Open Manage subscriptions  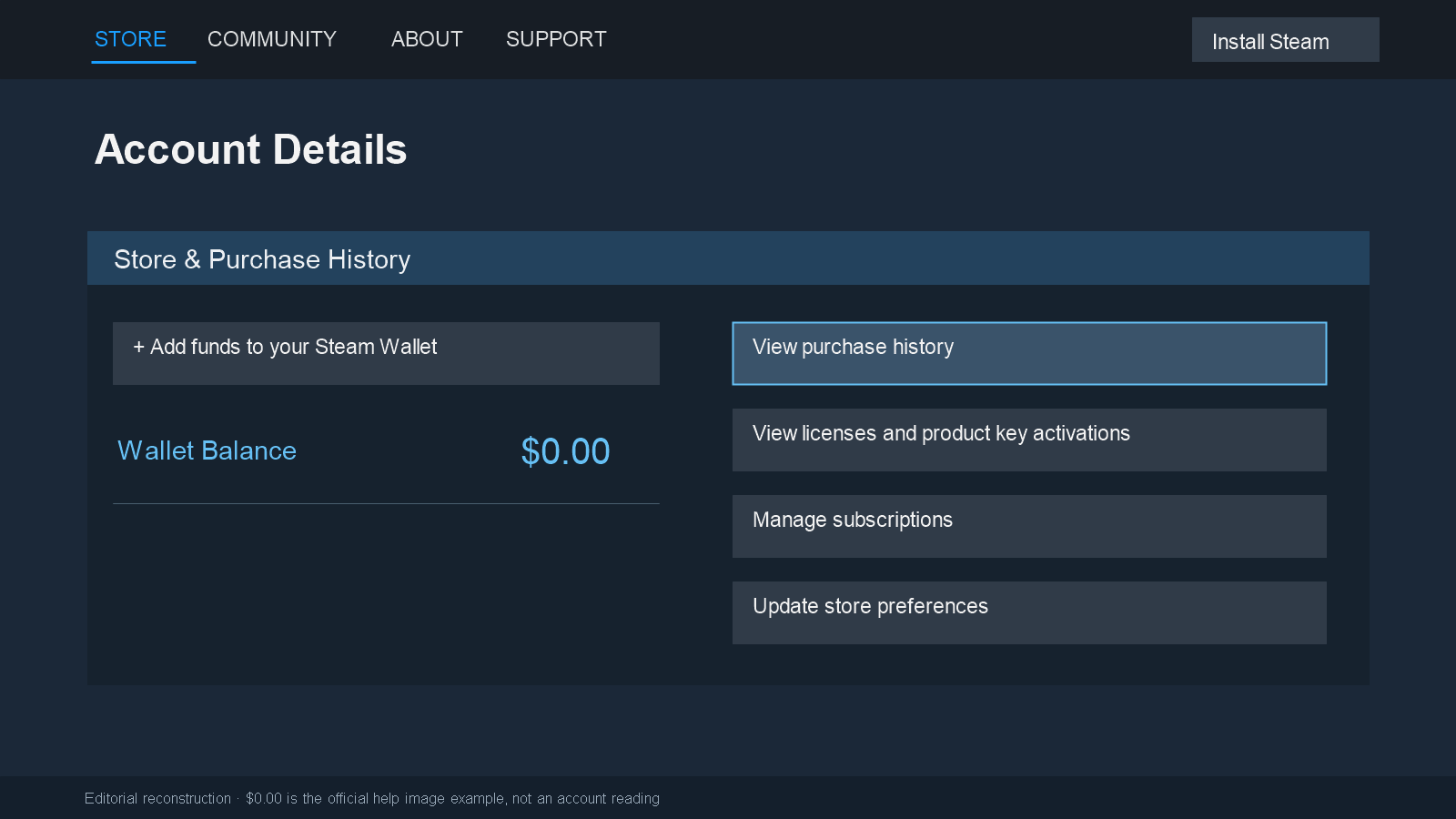tap(1029, 526)
